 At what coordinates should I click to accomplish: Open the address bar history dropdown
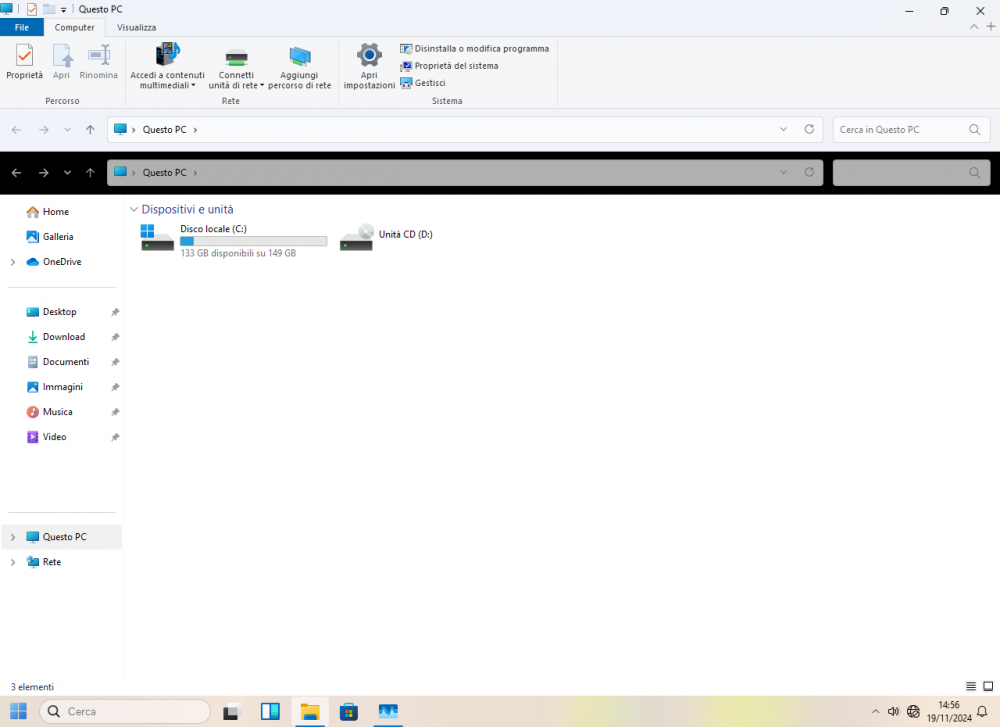coord(783,129)
